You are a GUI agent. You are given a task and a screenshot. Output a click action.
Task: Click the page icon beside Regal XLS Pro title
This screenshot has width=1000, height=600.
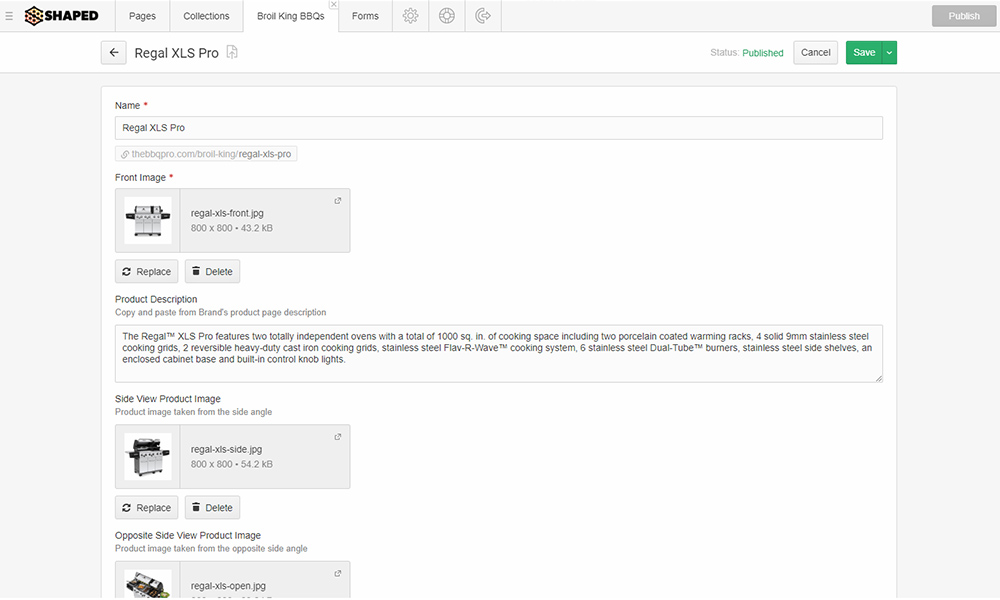point(232,52)
